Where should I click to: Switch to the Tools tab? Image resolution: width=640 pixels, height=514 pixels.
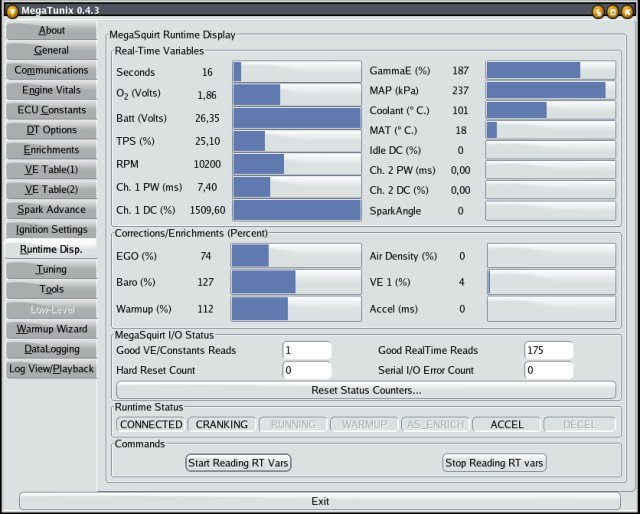coord(51,289)
